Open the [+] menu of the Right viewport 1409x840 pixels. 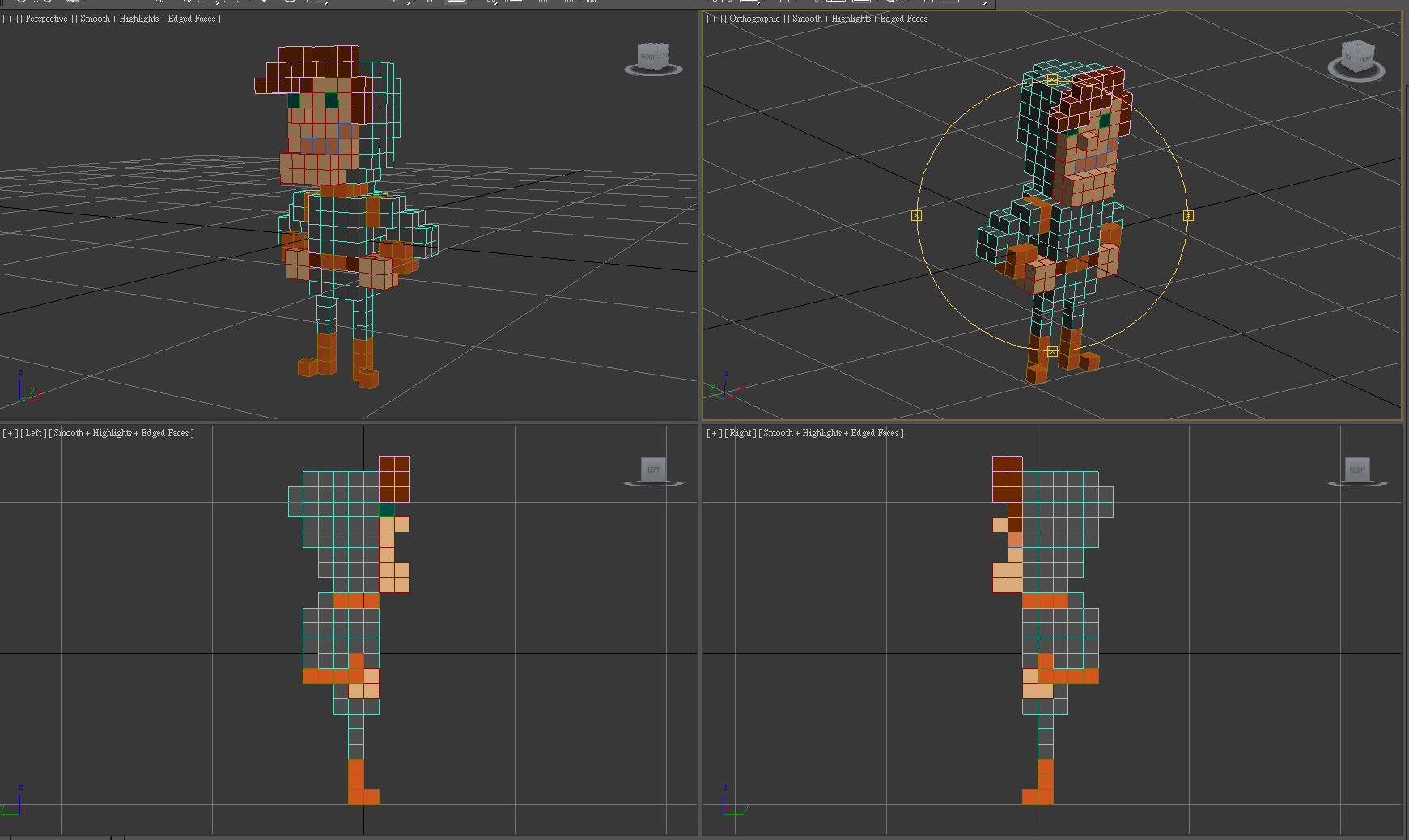[714, 433]
